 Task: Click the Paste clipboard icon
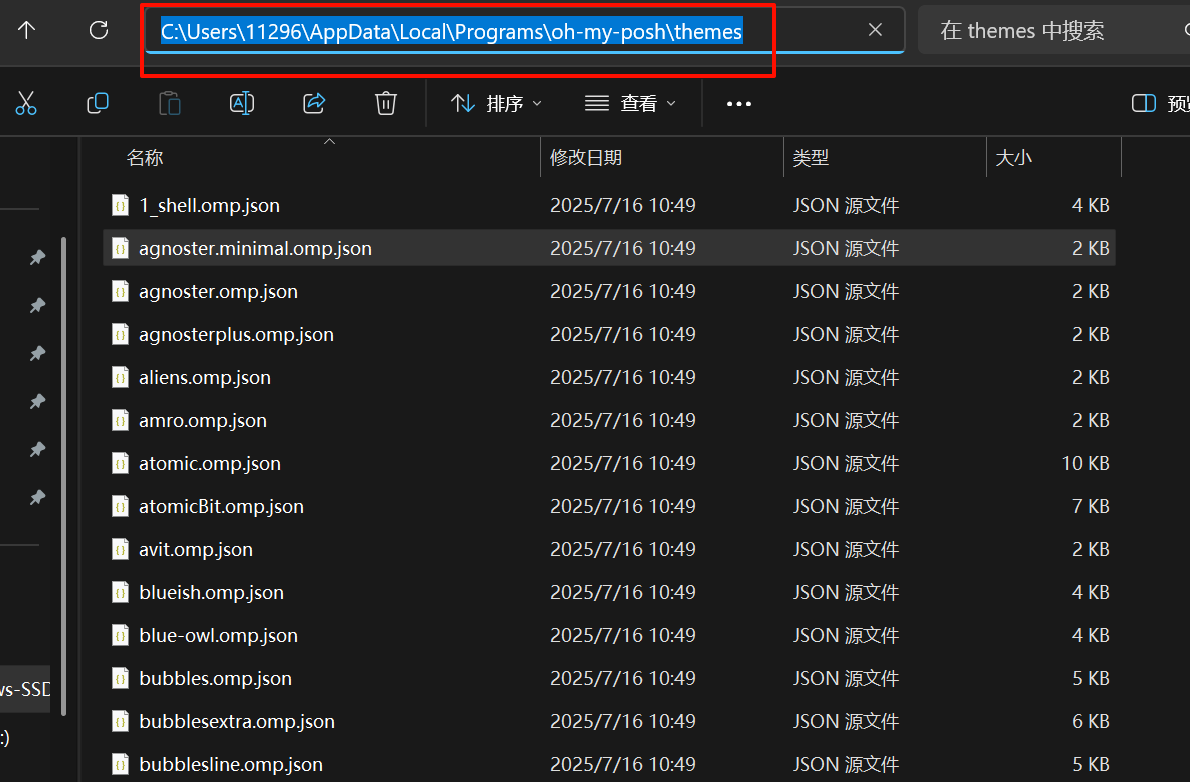(169, 103)
